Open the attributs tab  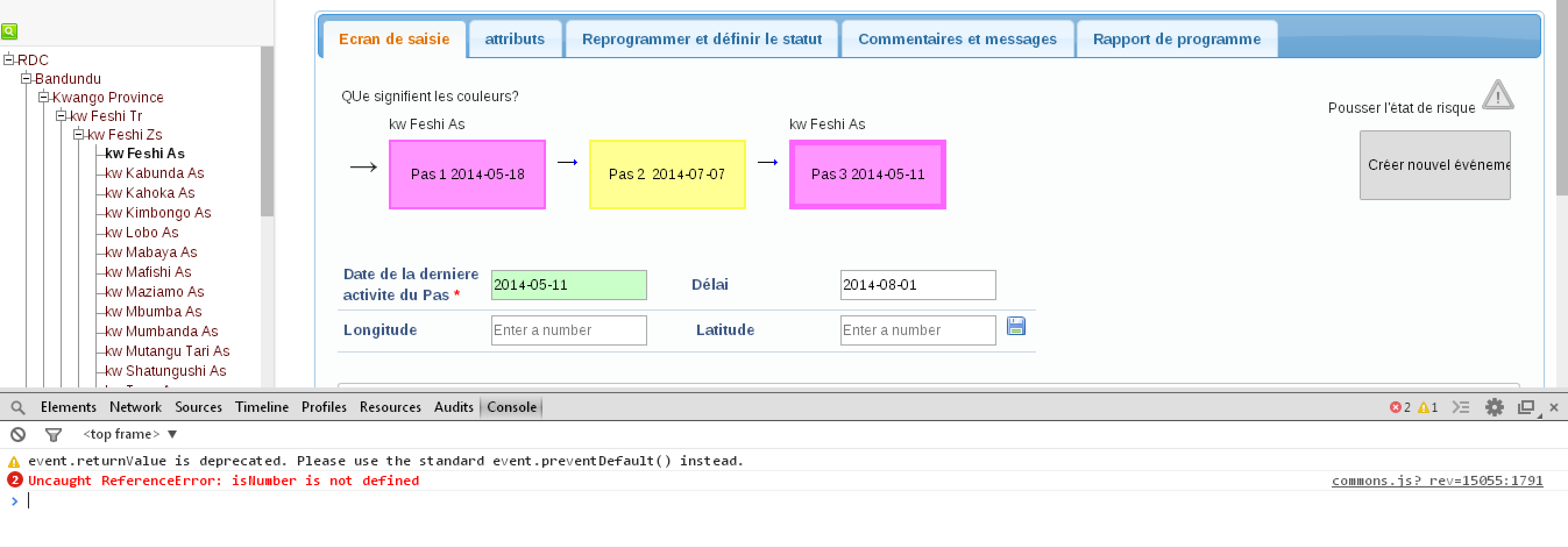tap(515, 39)
